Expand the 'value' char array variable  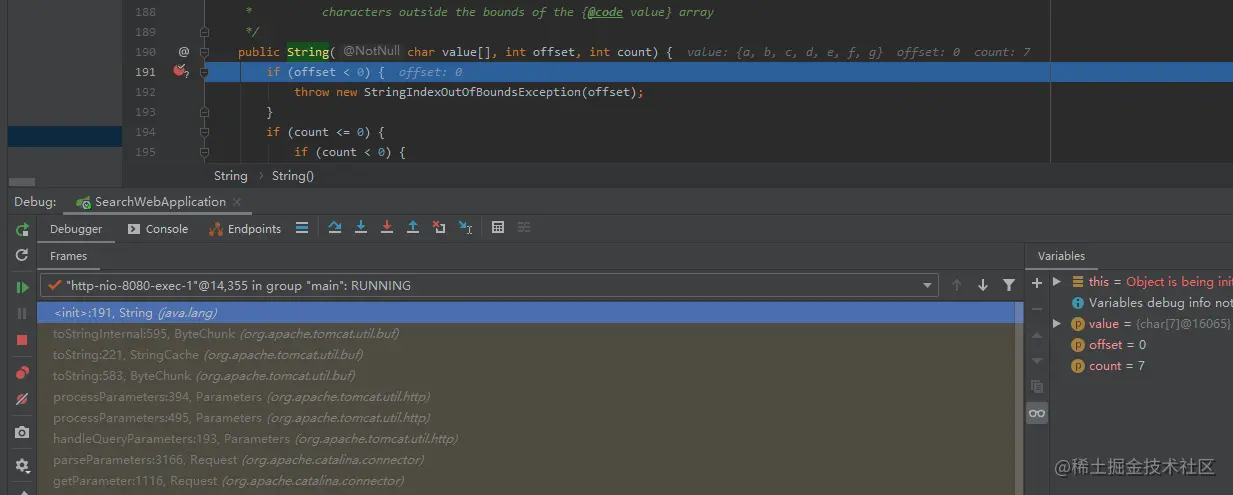pyautogui.click(x=1057, y=324)
